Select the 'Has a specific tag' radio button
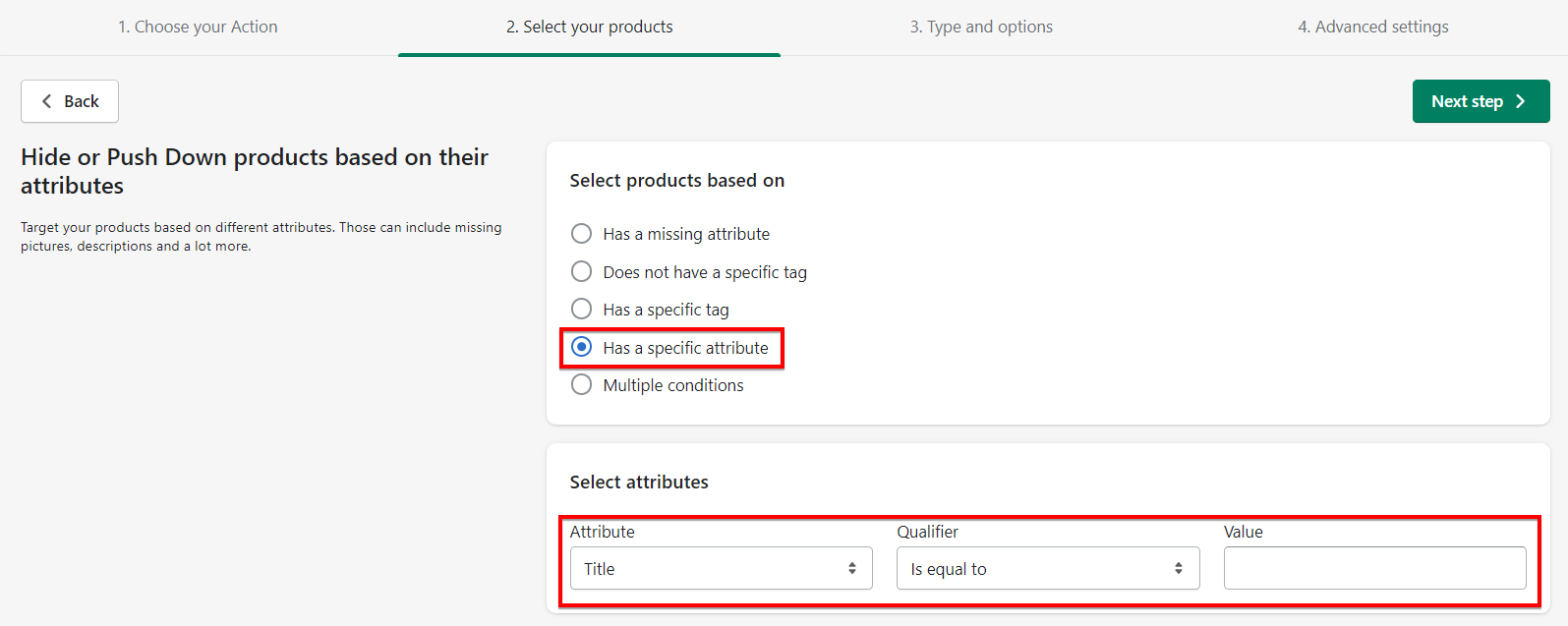 click(582, 310)
